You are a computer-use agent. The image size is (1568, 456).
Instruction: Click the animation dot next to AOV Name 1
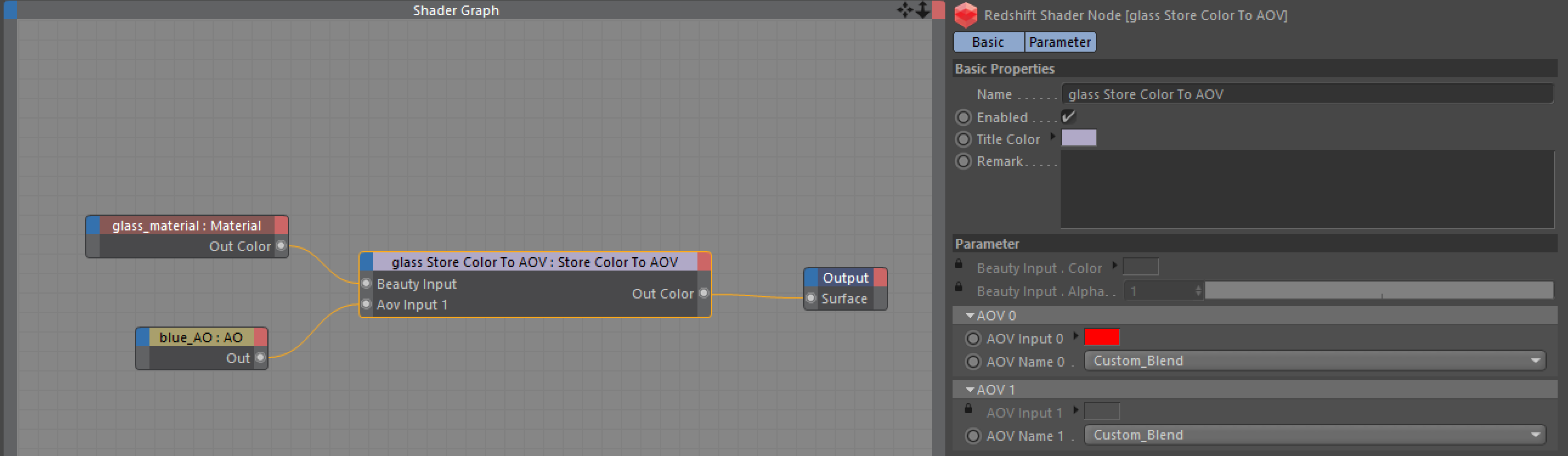[x=973, y=435]
